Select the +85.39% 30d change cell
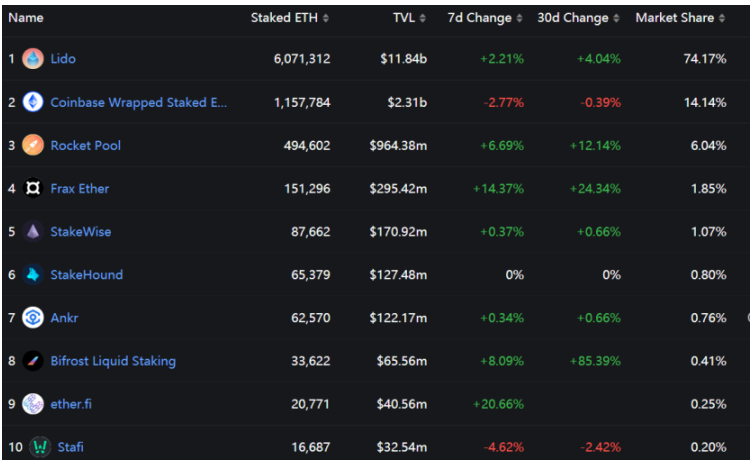Viewport: 754px width, 467px height. [595, 361]
